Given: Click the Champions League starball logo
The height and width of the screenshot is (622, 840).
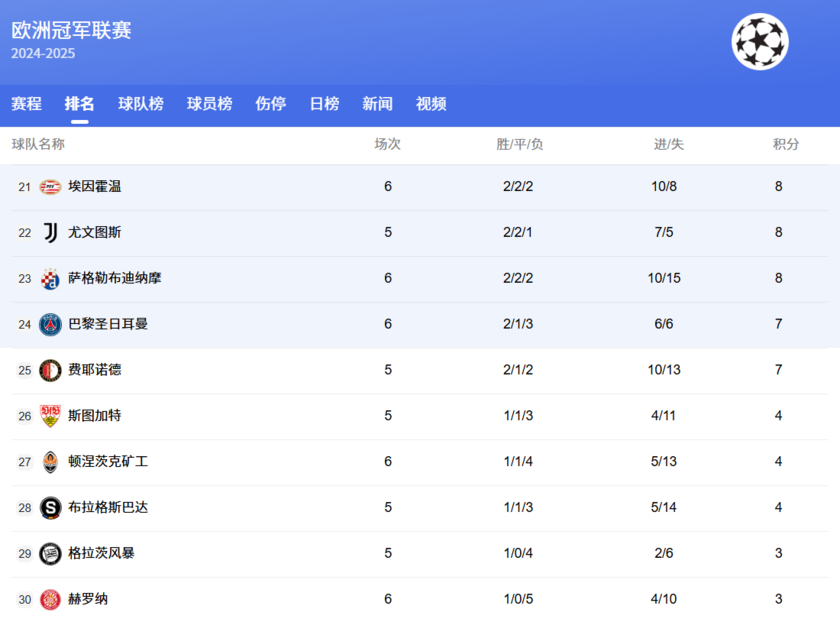Looking at the screenshot, I should pos(760,41).
